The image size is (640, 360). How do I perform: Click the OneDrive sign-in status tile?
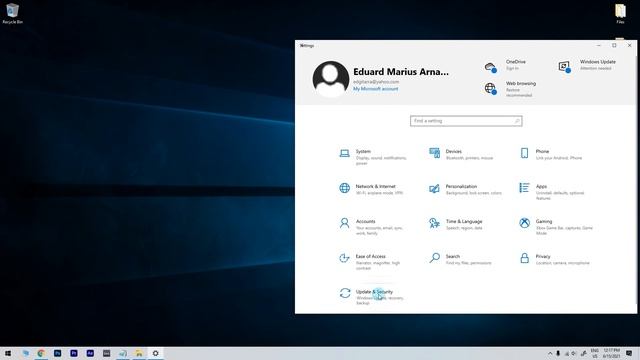click(x=505, y=65)
